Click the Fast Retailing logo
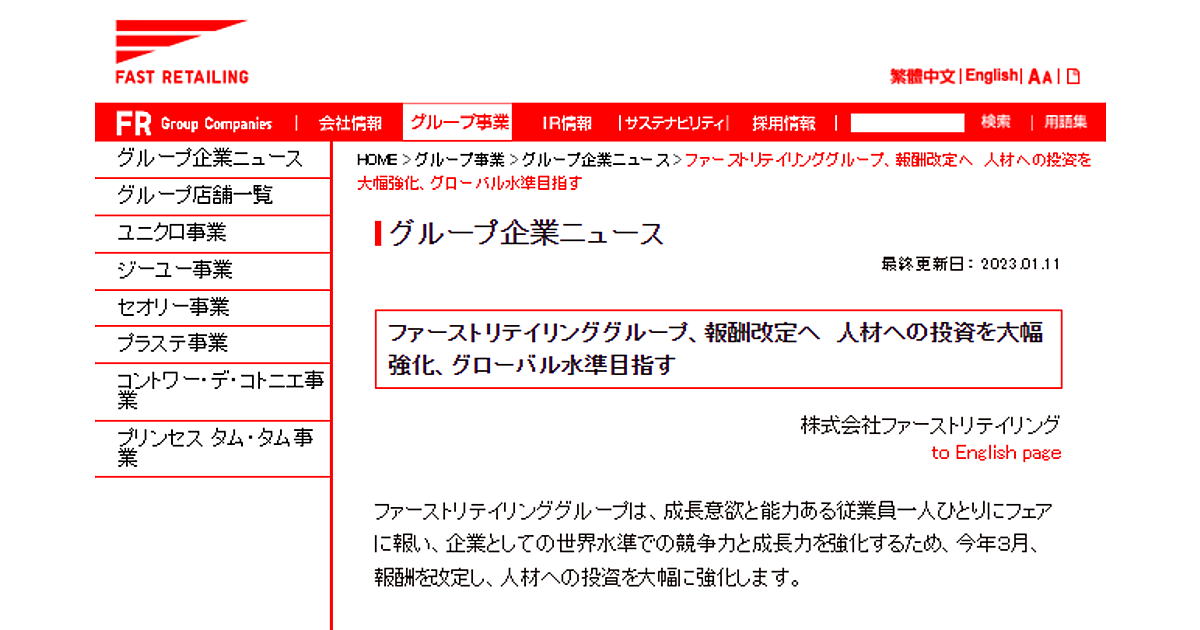This screenshot has width=1200, height=630. point(181,52)
